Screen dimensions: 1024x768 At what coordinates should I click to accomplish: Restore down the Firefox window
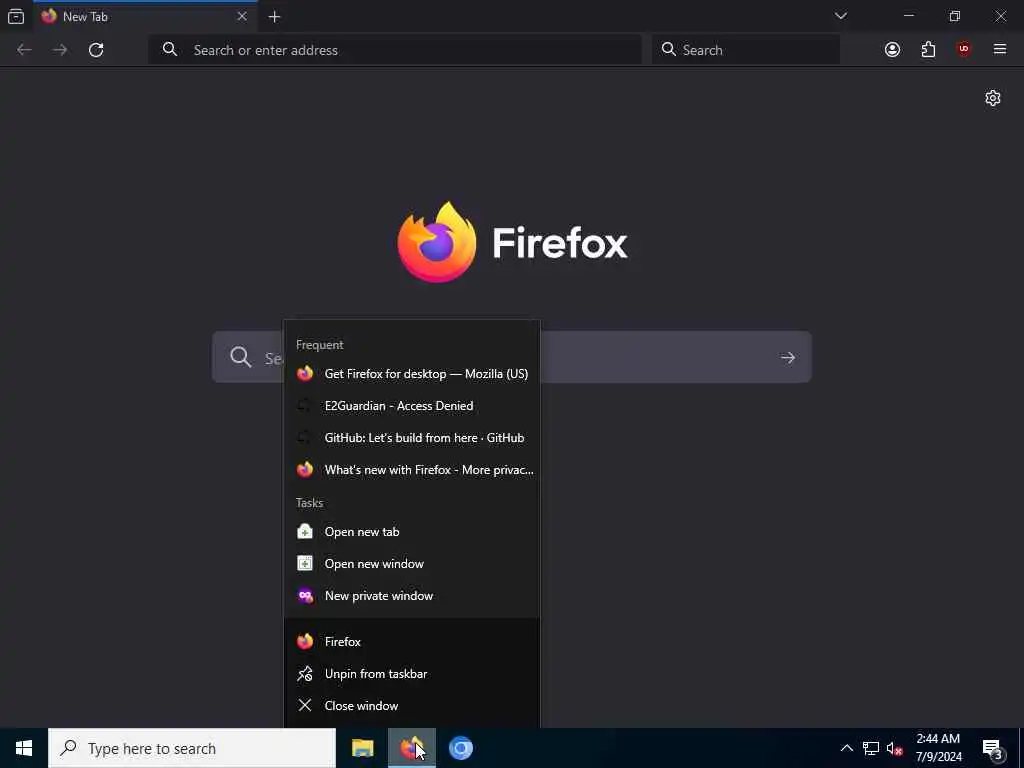955,16
